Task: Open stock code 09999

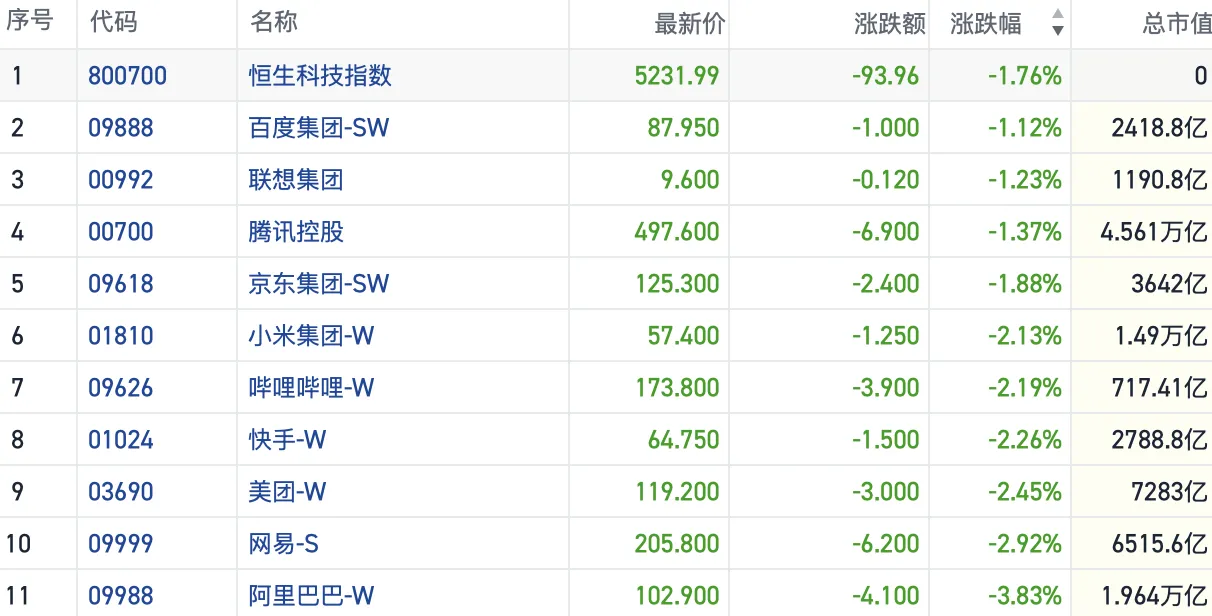Action: 121,544
